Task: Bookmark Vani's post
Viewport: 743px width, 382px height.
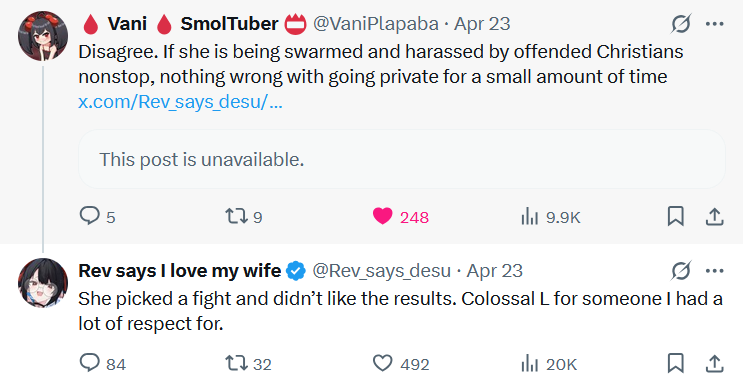Action: (675, 217)
